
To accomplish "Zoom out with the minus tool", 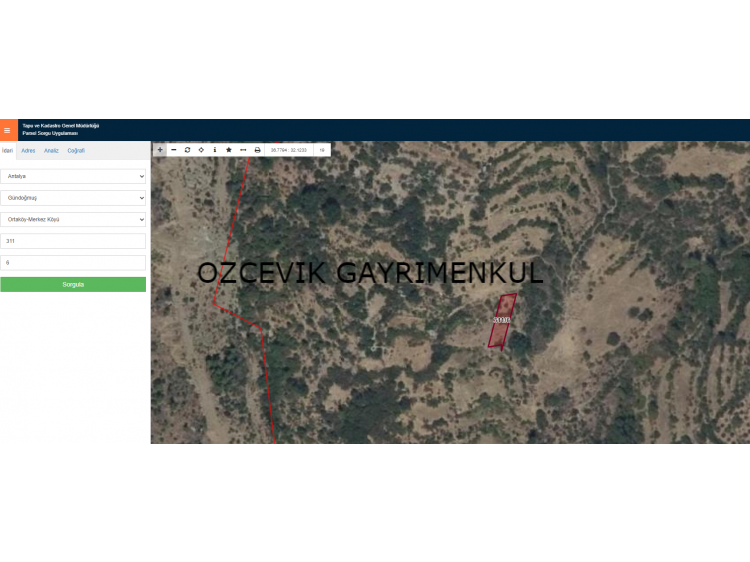I will (174, 150).
